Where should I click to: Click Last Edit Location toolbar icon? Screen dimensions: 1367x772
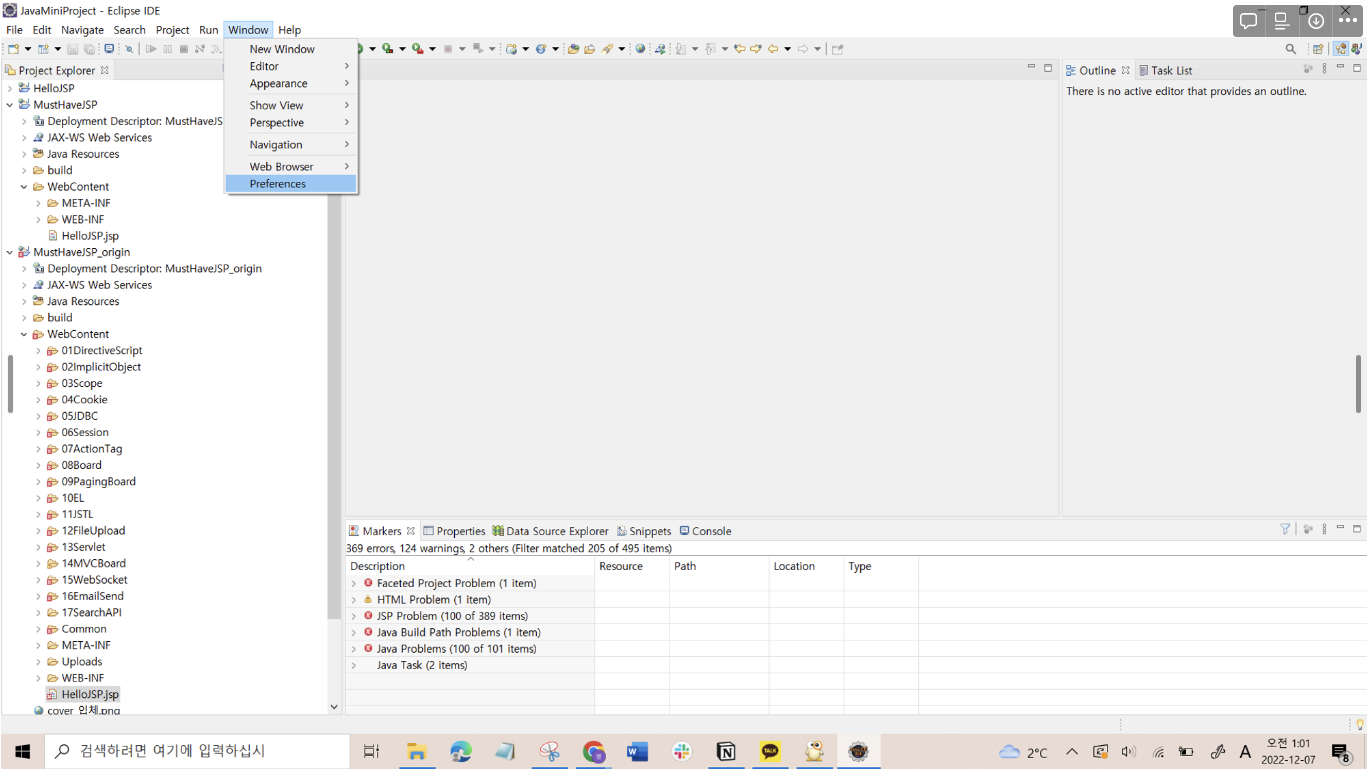[x=739, y=49]
